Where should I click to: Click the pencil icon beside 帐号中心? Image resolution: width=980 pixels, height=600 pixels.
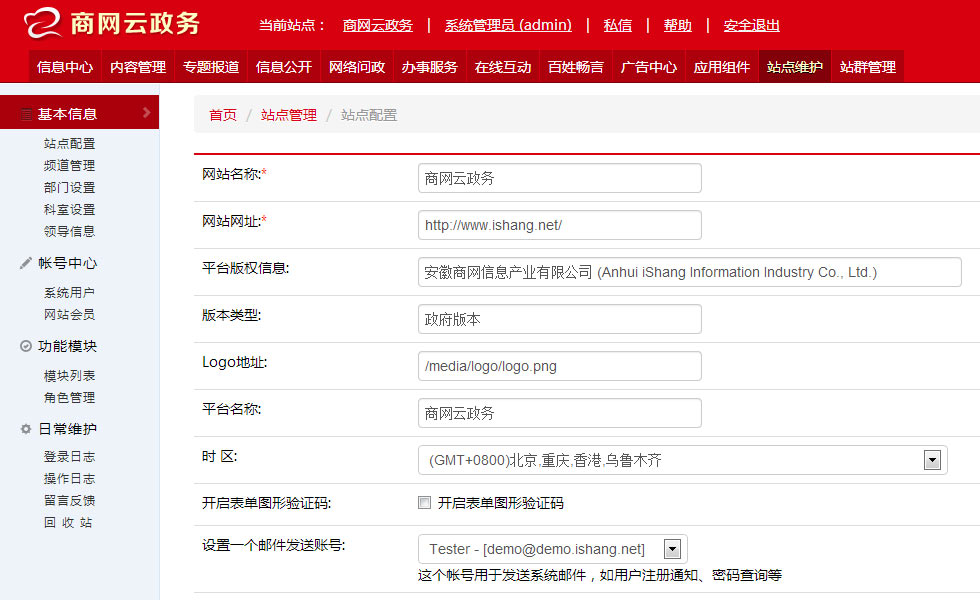[26, 263]
